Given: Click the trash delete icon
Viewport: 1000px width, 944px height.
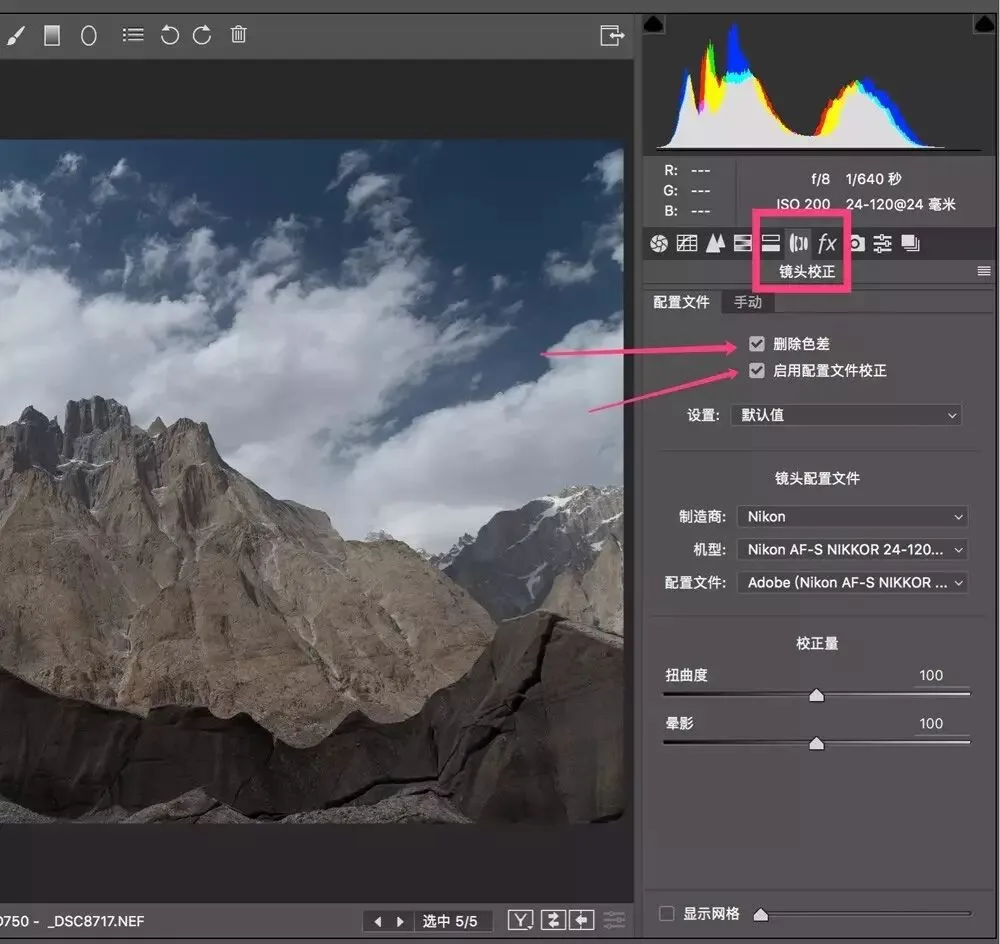Looking at the screenshot, I should (x=239, y=34).
